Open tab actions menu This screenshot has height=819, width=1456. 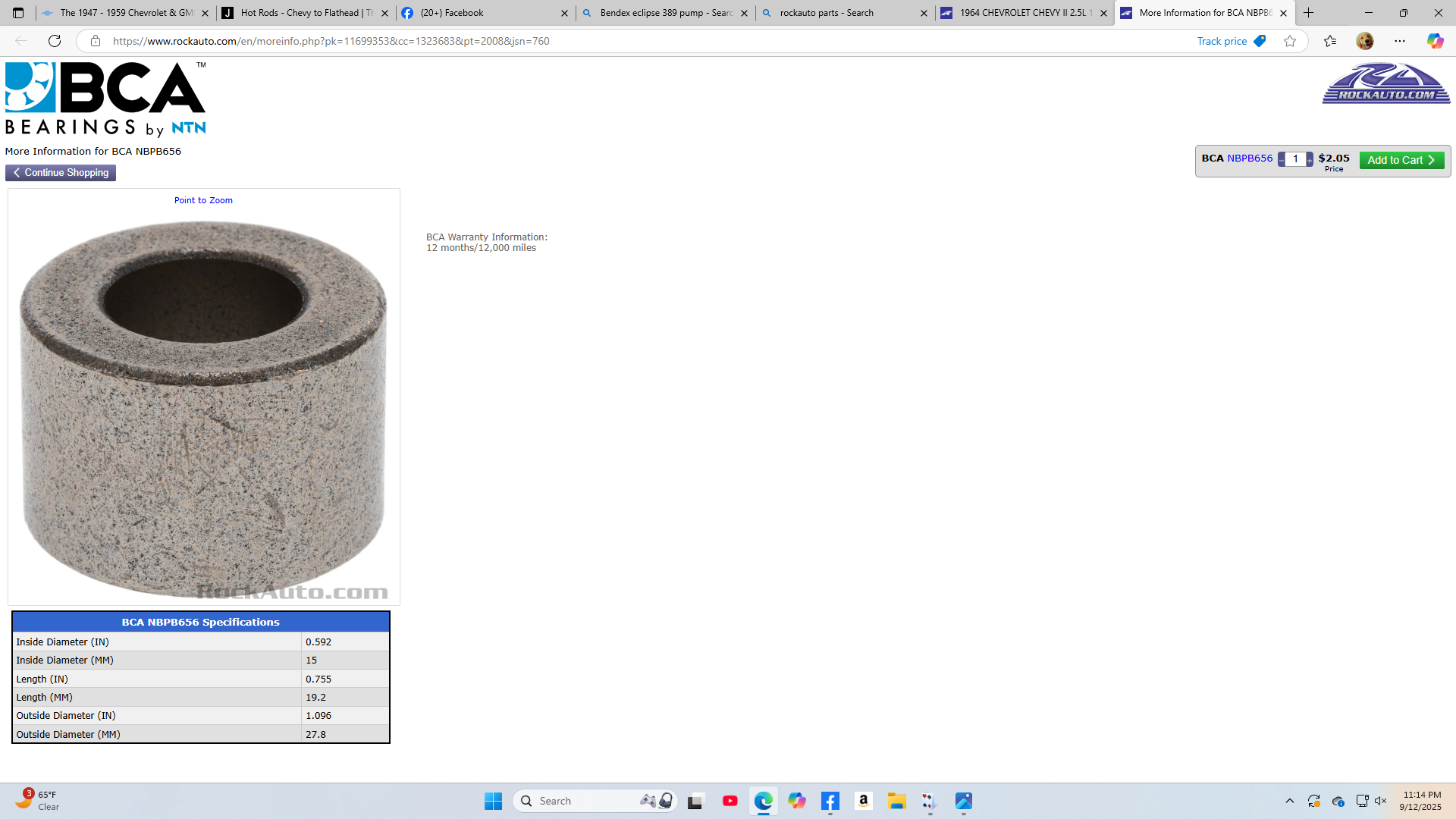tap(18, 13)
